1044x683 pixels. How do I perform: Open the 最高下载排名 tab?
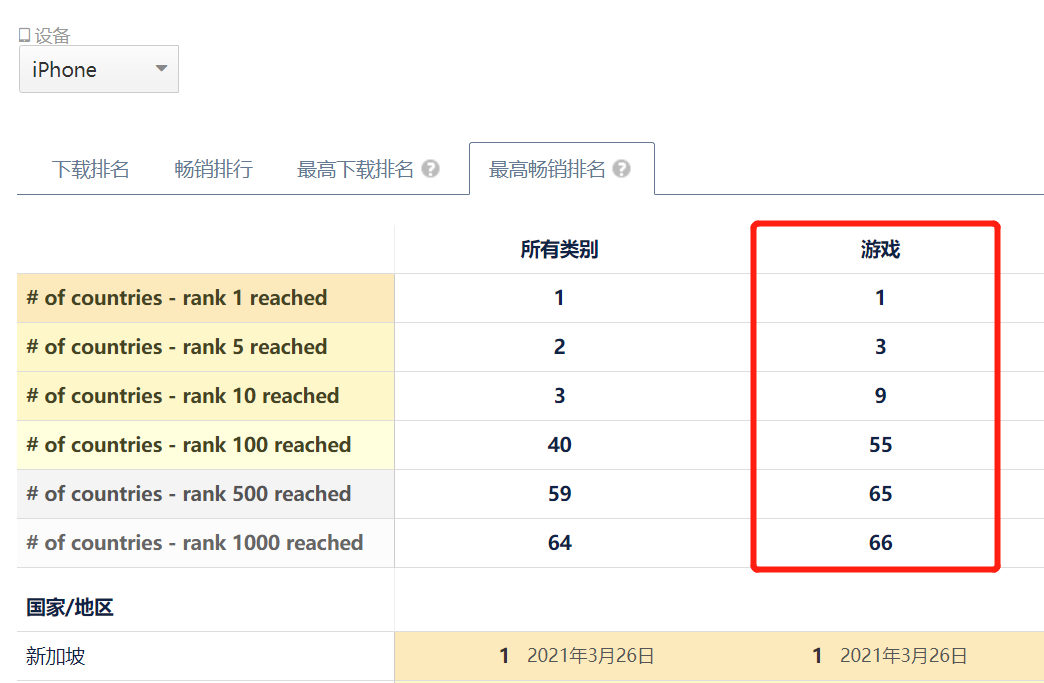click(355, 169)
